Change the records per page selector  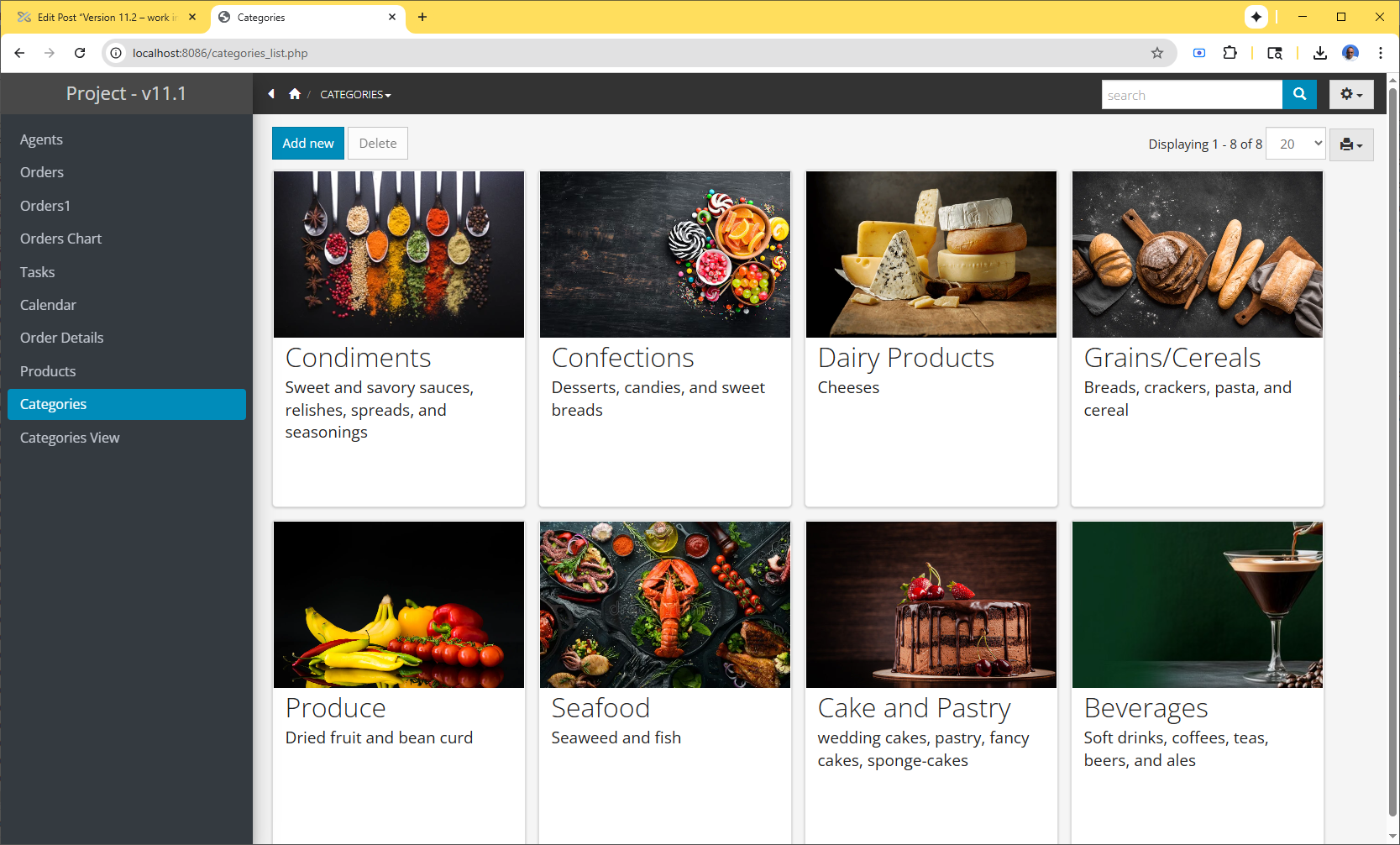(1295, 144)
